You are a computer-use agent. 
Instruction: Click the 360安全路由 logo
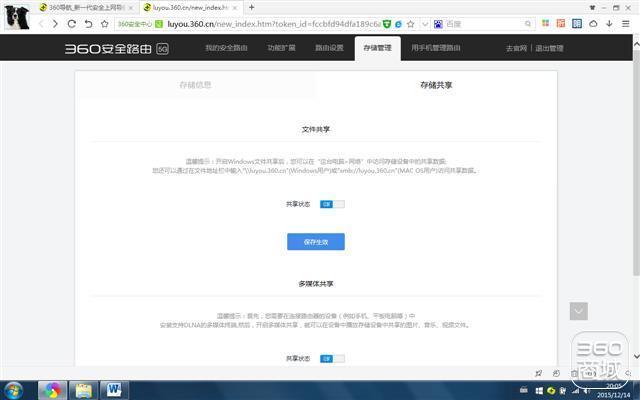[108, 49]
